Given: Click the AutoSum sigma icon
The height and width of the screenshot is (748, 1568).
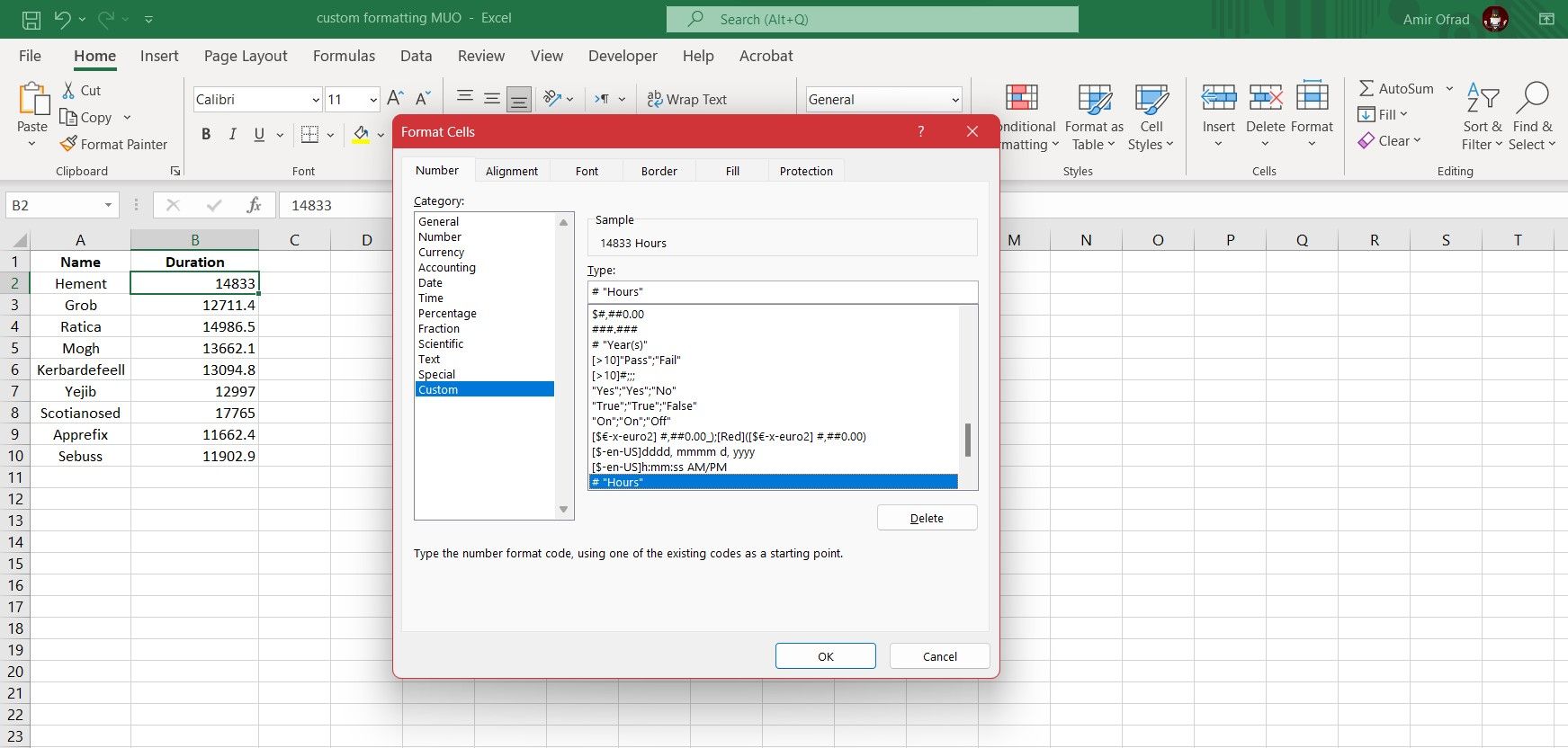Looking at the screenshot, I should pyautogui.click(x=1366, y=88).
